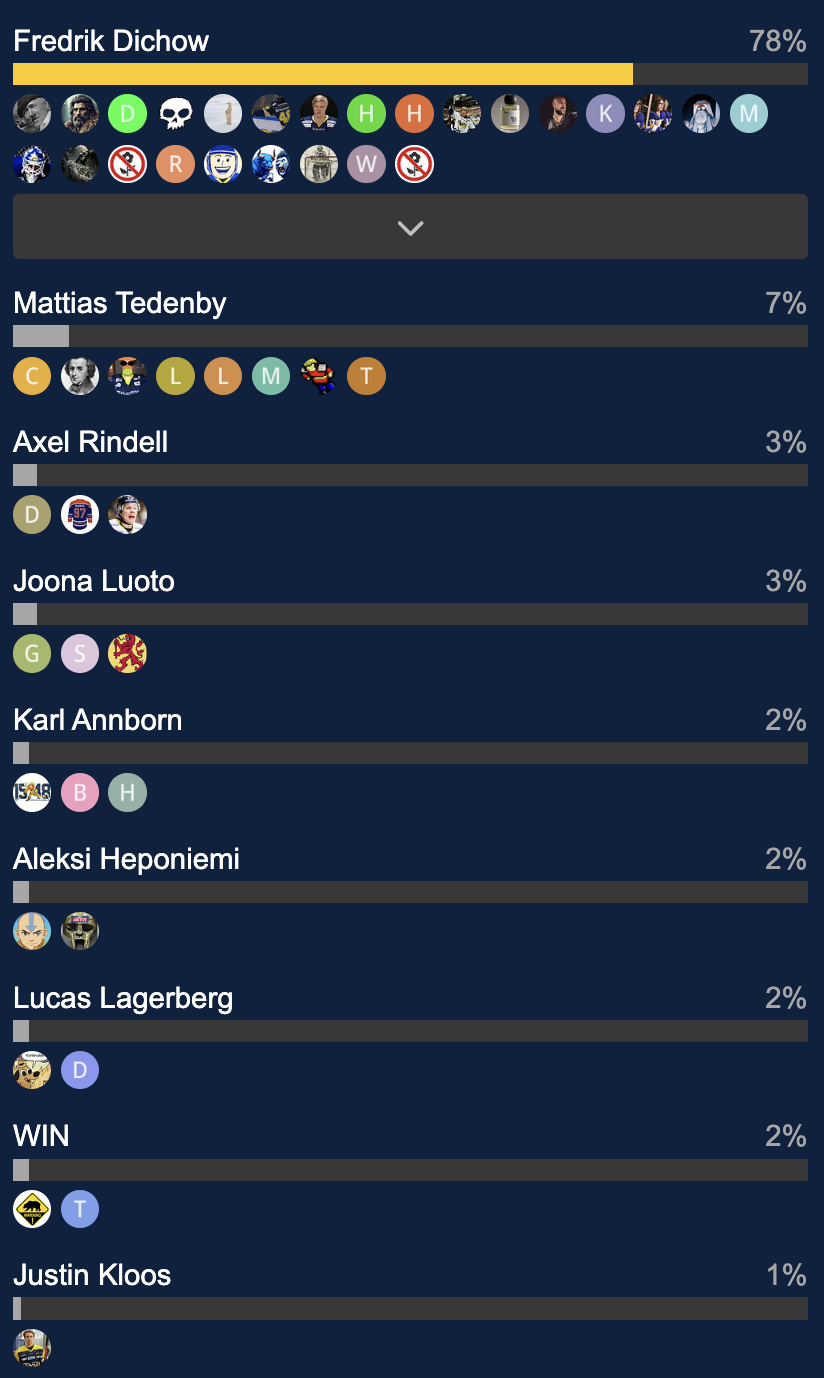The height and width of the screenshot is (1378, 824).
Task: Click the blue T avatar under WIN
Action: 80,1209
